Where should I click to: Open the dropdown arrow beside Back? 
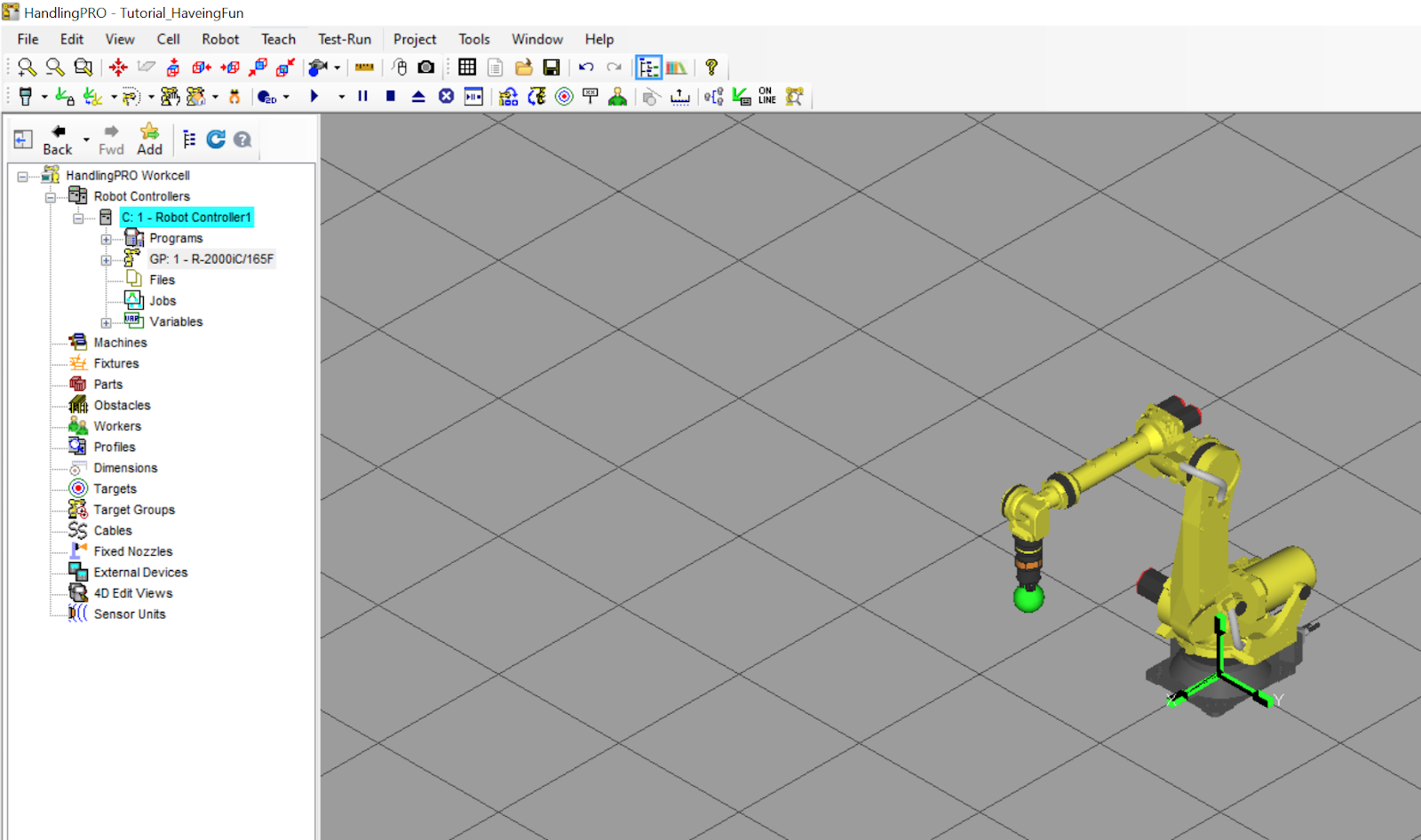[86, 140]
